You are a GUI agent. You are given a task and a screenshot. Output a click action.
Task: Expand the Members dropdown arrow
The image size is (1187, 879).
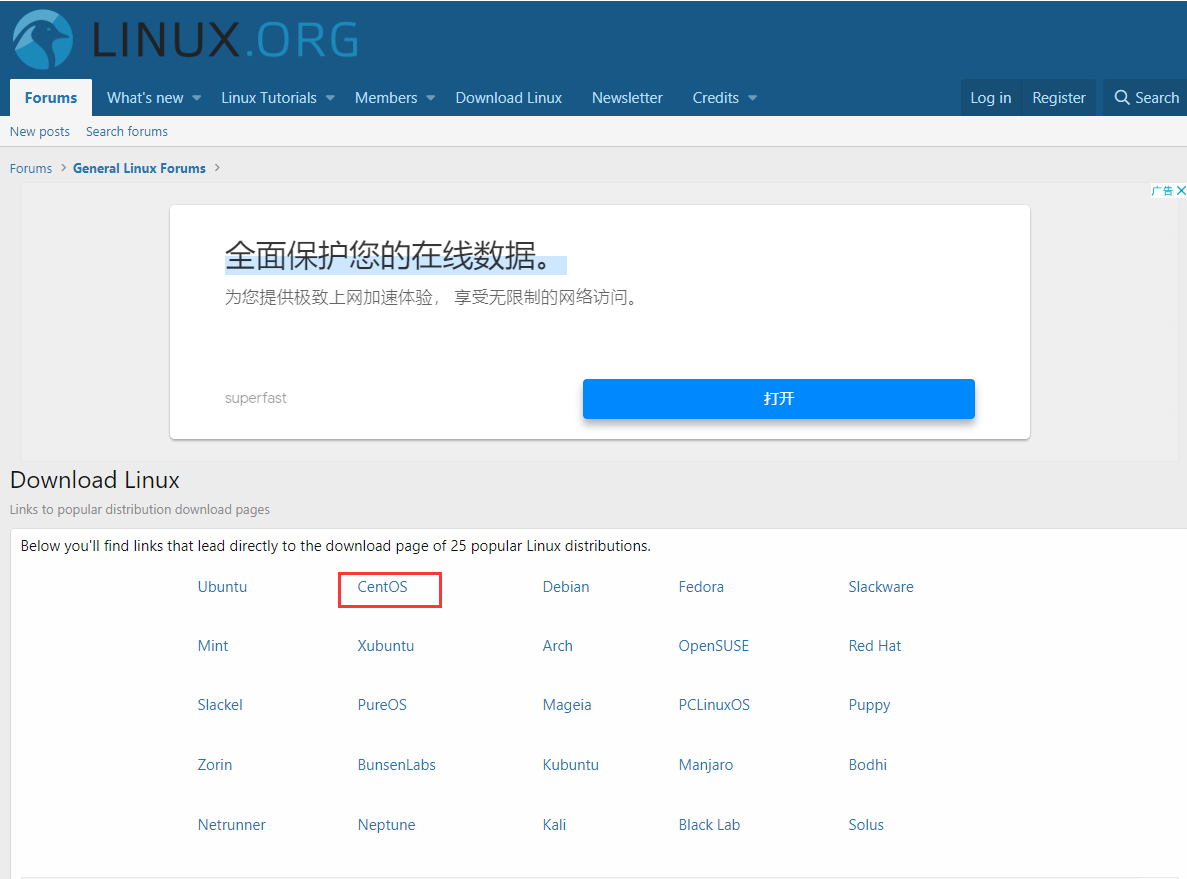[x=431, y=98]
